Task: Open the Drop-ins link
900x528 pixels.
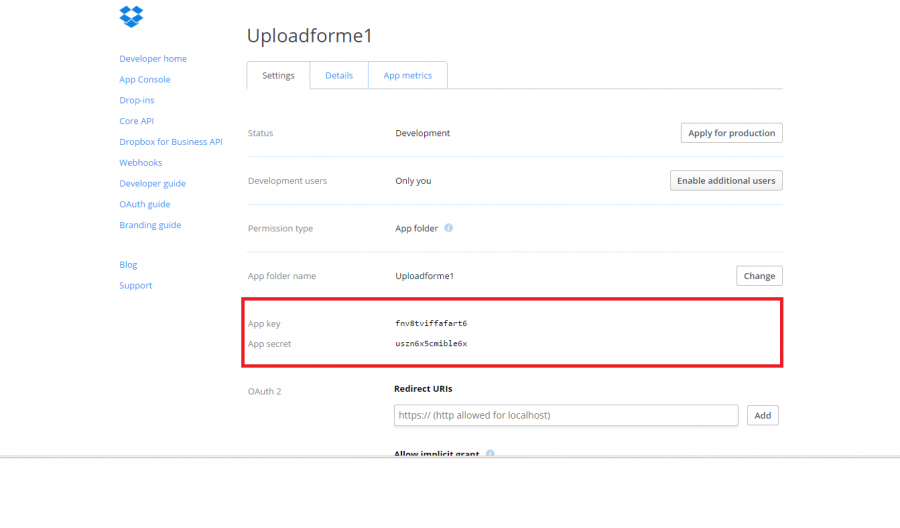Action: tap(137, 100)
